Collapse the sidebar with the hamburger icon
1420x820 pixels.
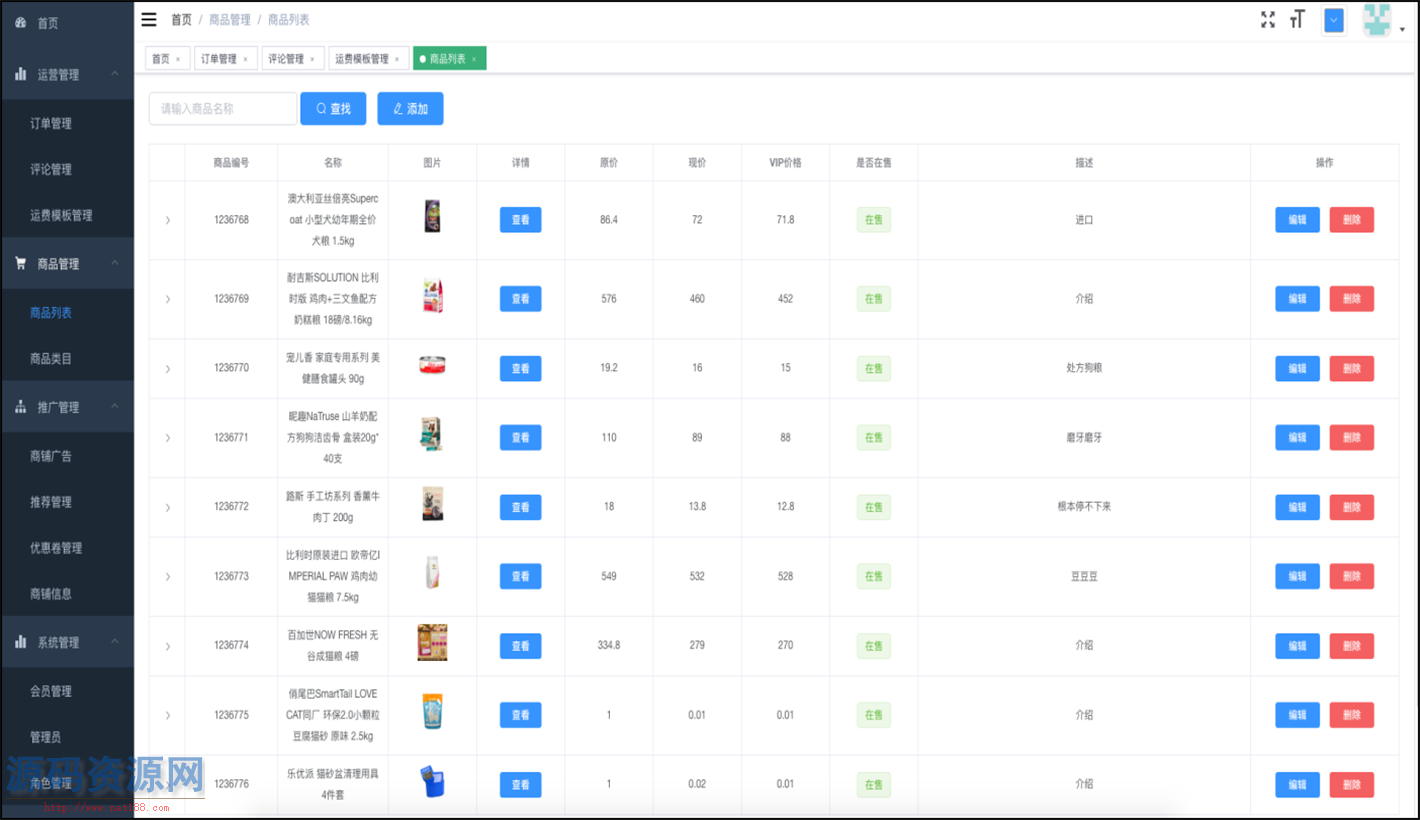[149, 20]
